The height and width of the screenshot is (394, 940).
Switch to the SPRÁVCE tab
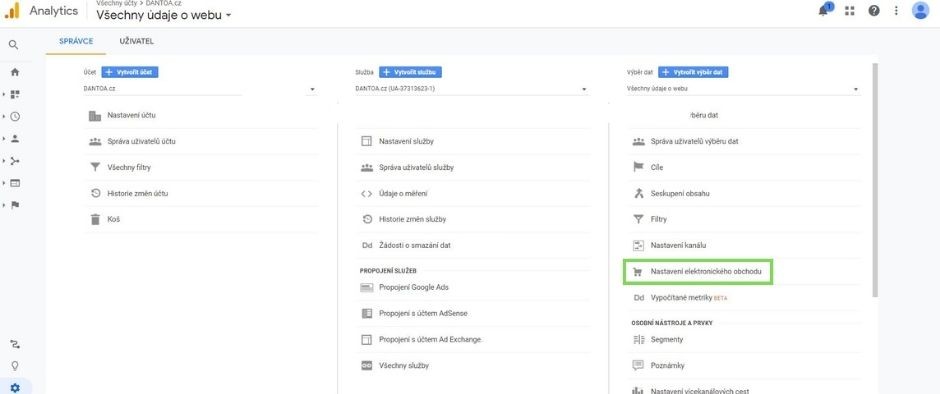76,41
